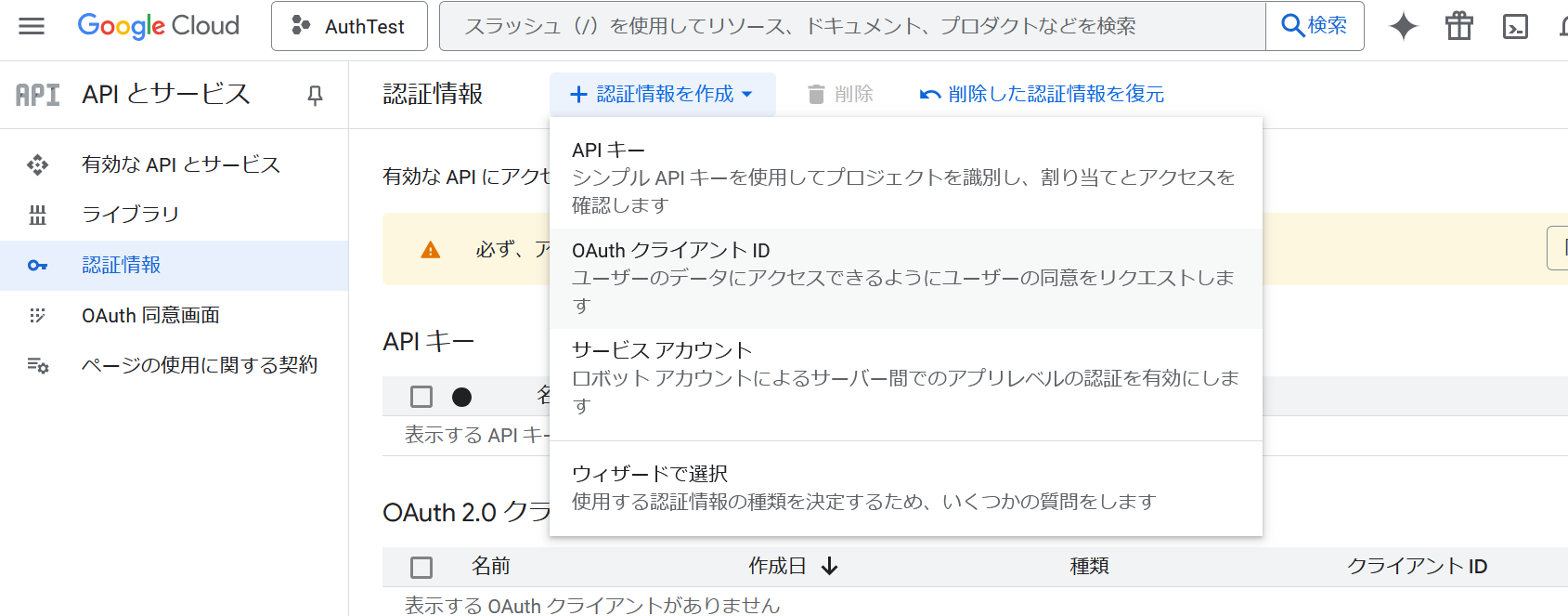Choose ウィザードで選択 menu option
This screenshot has width=1568, height=616.
point(906,488)
